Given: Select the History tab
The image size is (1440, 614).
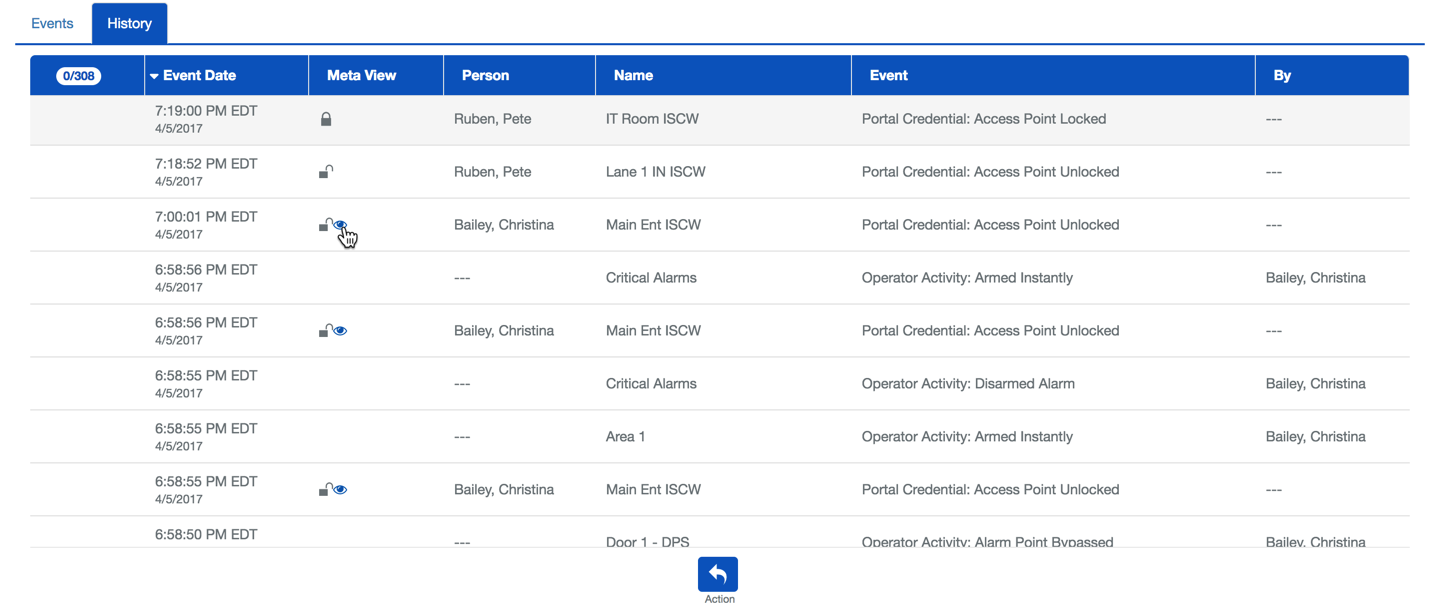Looking at the screenshot, I should click(x=129, y=23).
